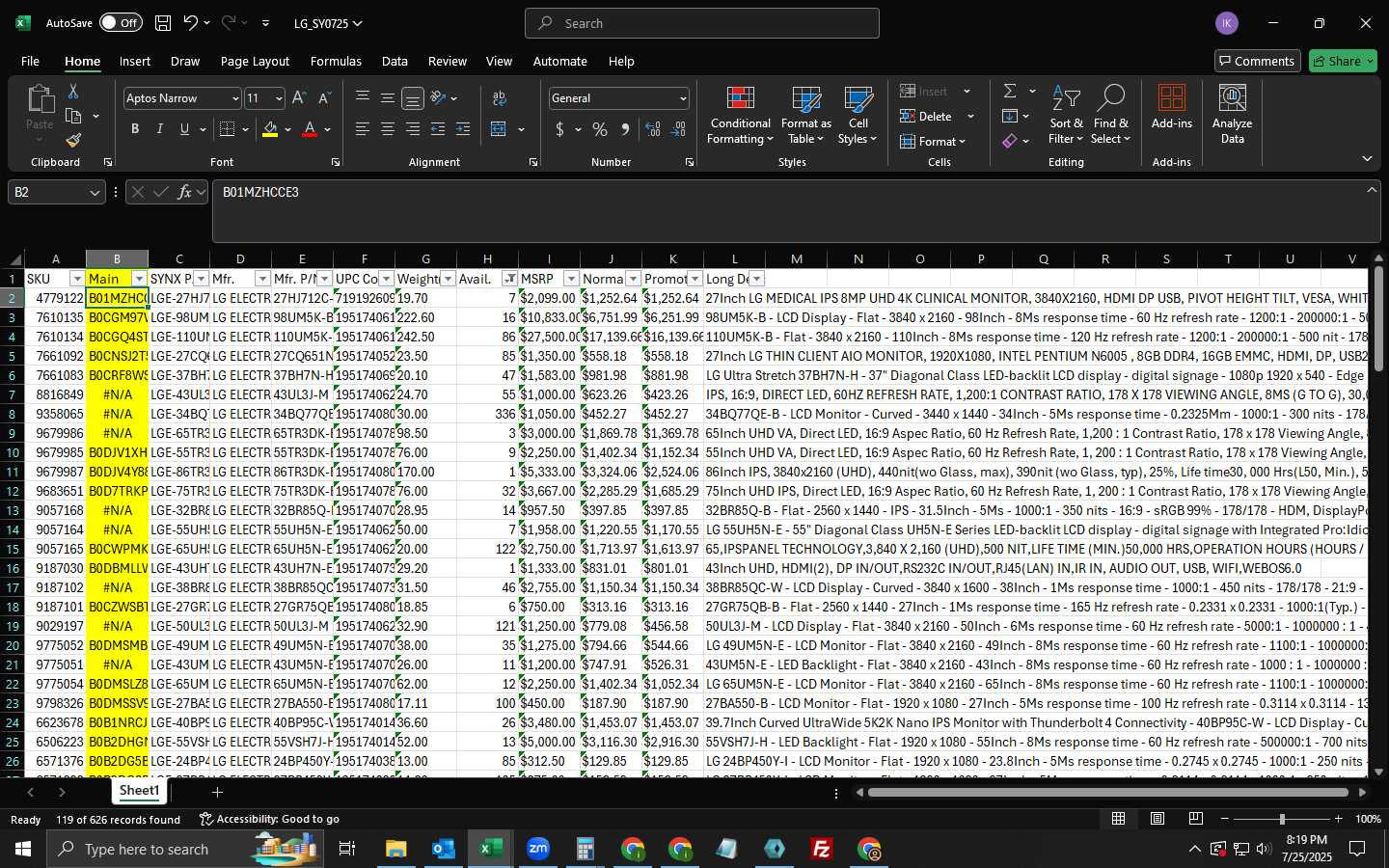Click the Share button
1389x868 pixels.
(x=1343, y=61)
